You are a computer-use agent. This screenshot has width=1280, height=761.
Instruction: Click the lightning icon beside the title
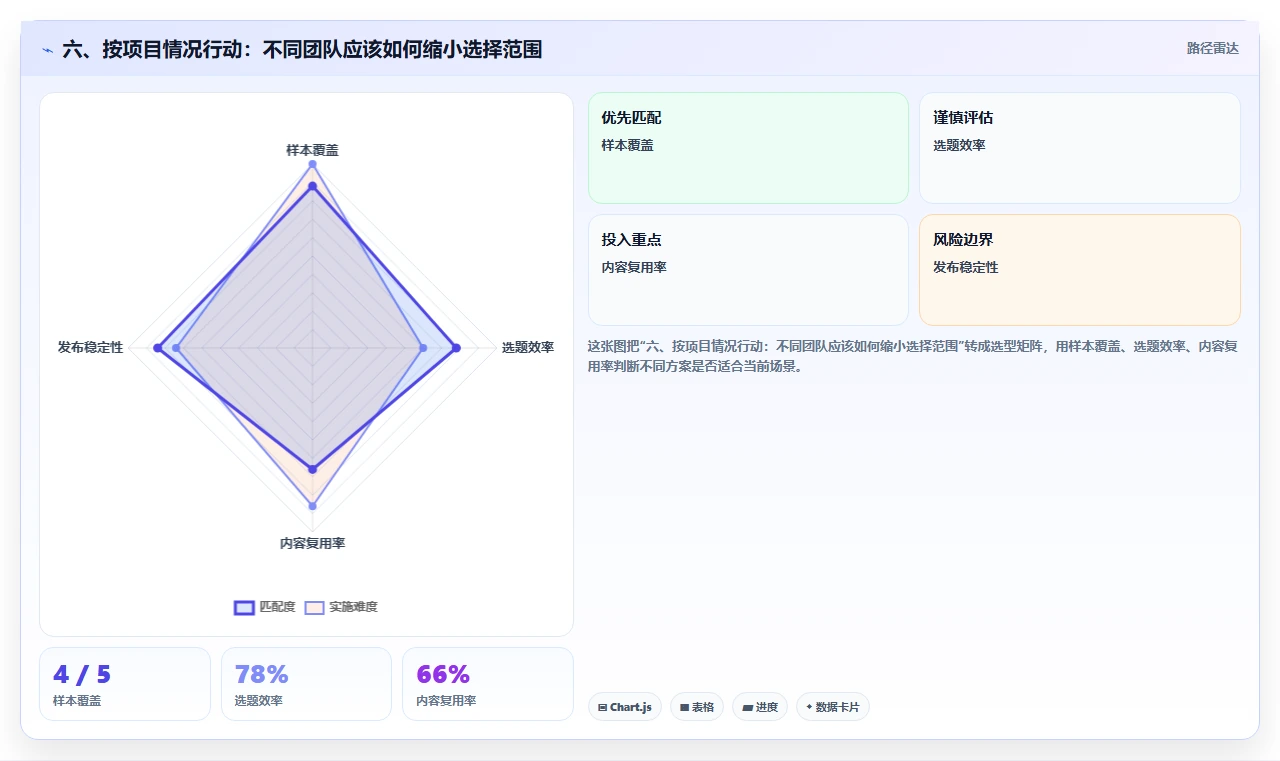click(47, 49)
